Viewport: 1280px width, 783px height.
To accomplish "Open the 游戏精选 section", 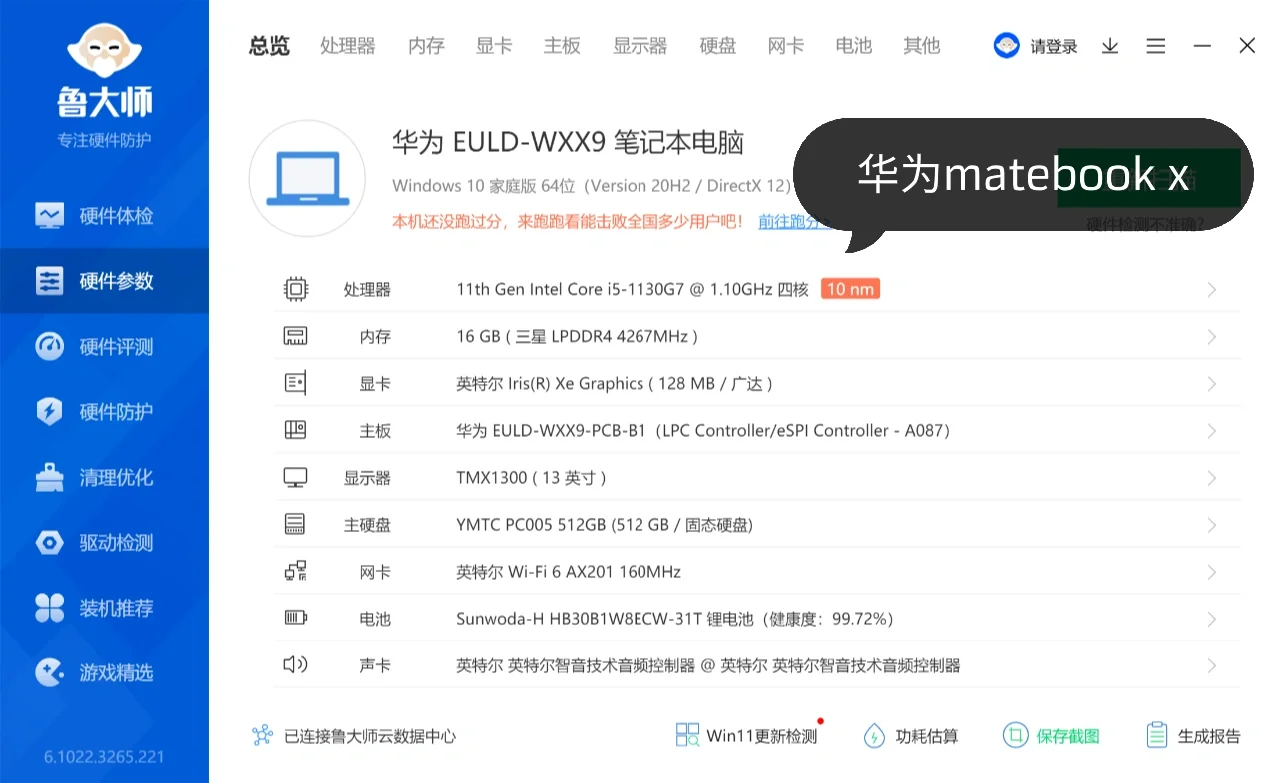I will 104,672.
